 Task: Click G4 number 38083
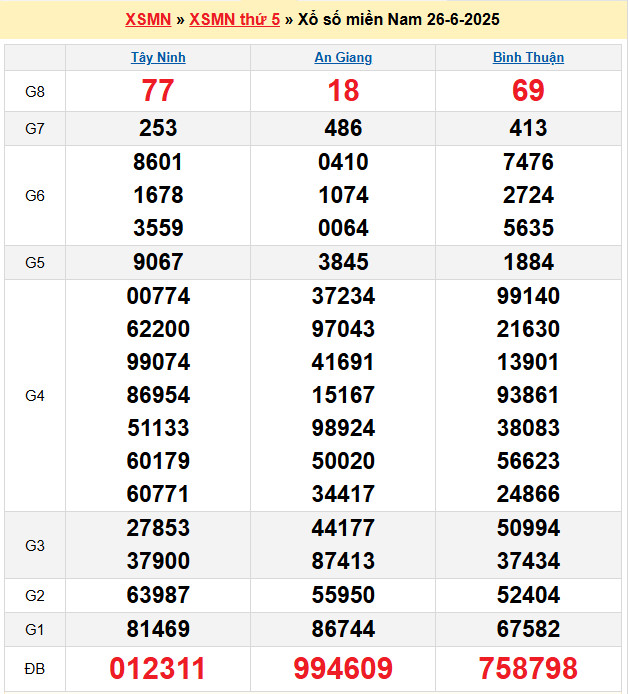[528, 428]
